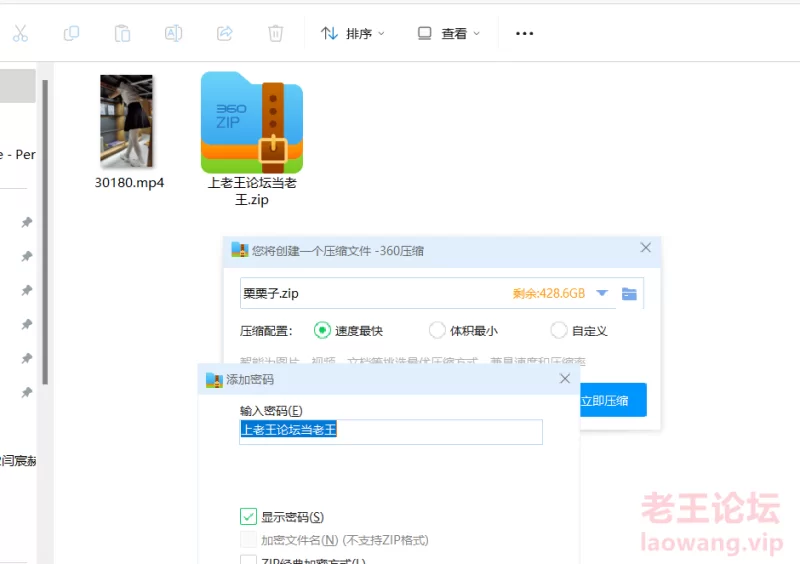Click the Delete trash icon

276,34
